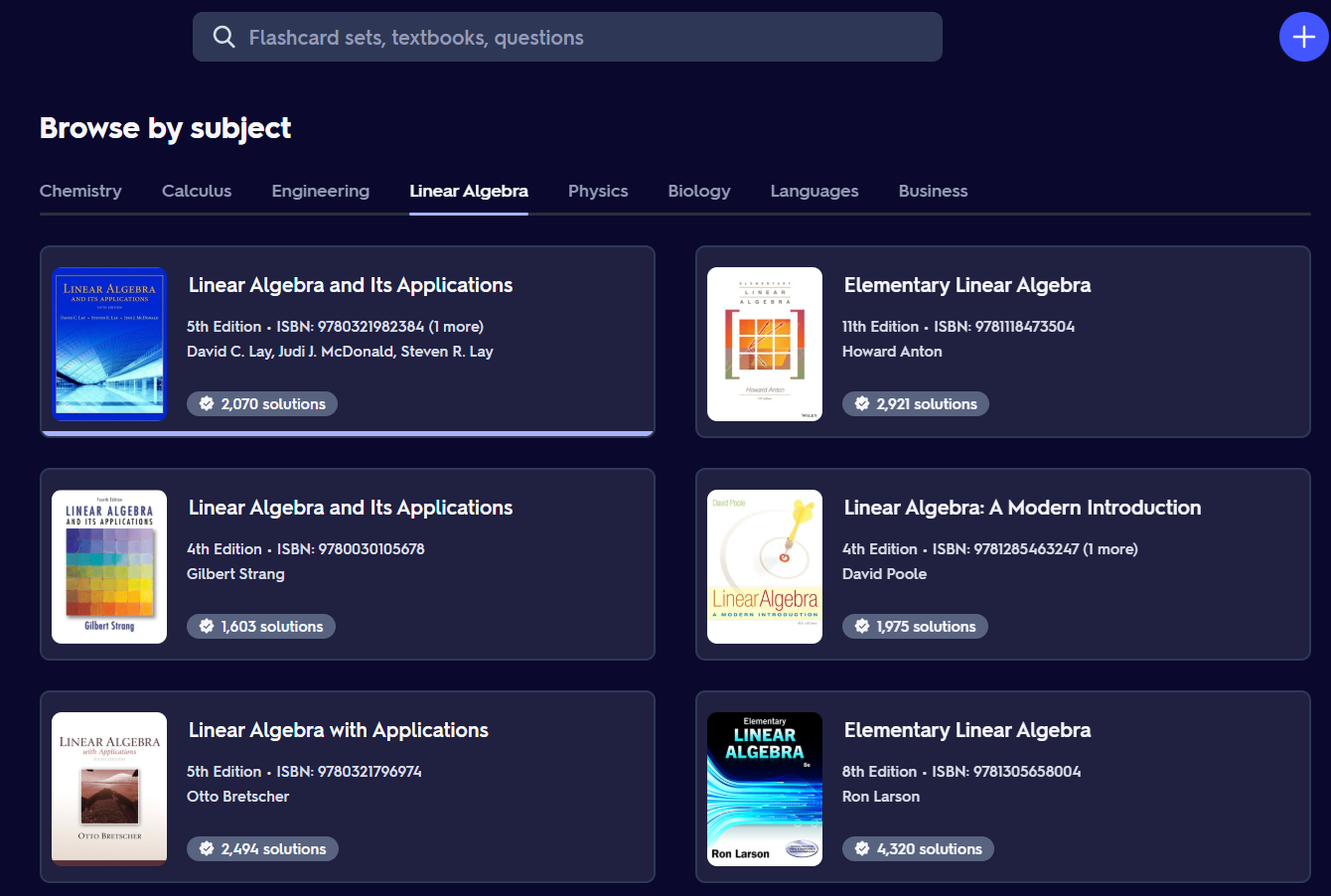Select the Engineering tab
The height and width of the screenshot is (896, 1331).
tap(320, 191)
